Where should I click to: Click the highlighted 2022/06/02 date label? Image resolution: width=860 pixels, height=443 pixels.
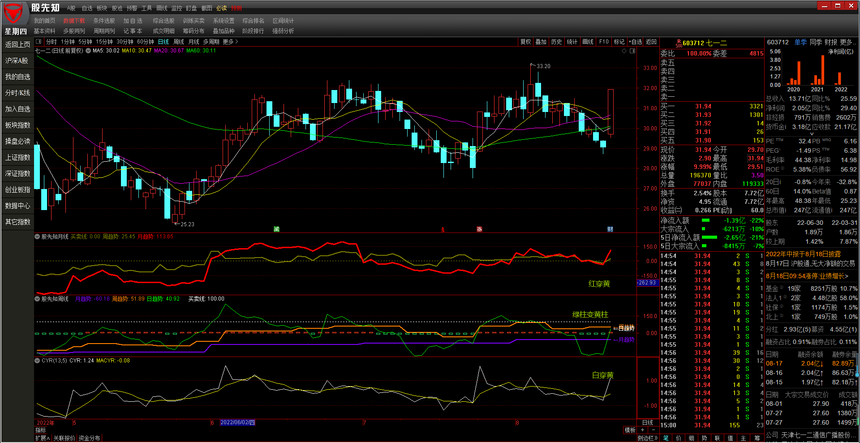point(237,423)
